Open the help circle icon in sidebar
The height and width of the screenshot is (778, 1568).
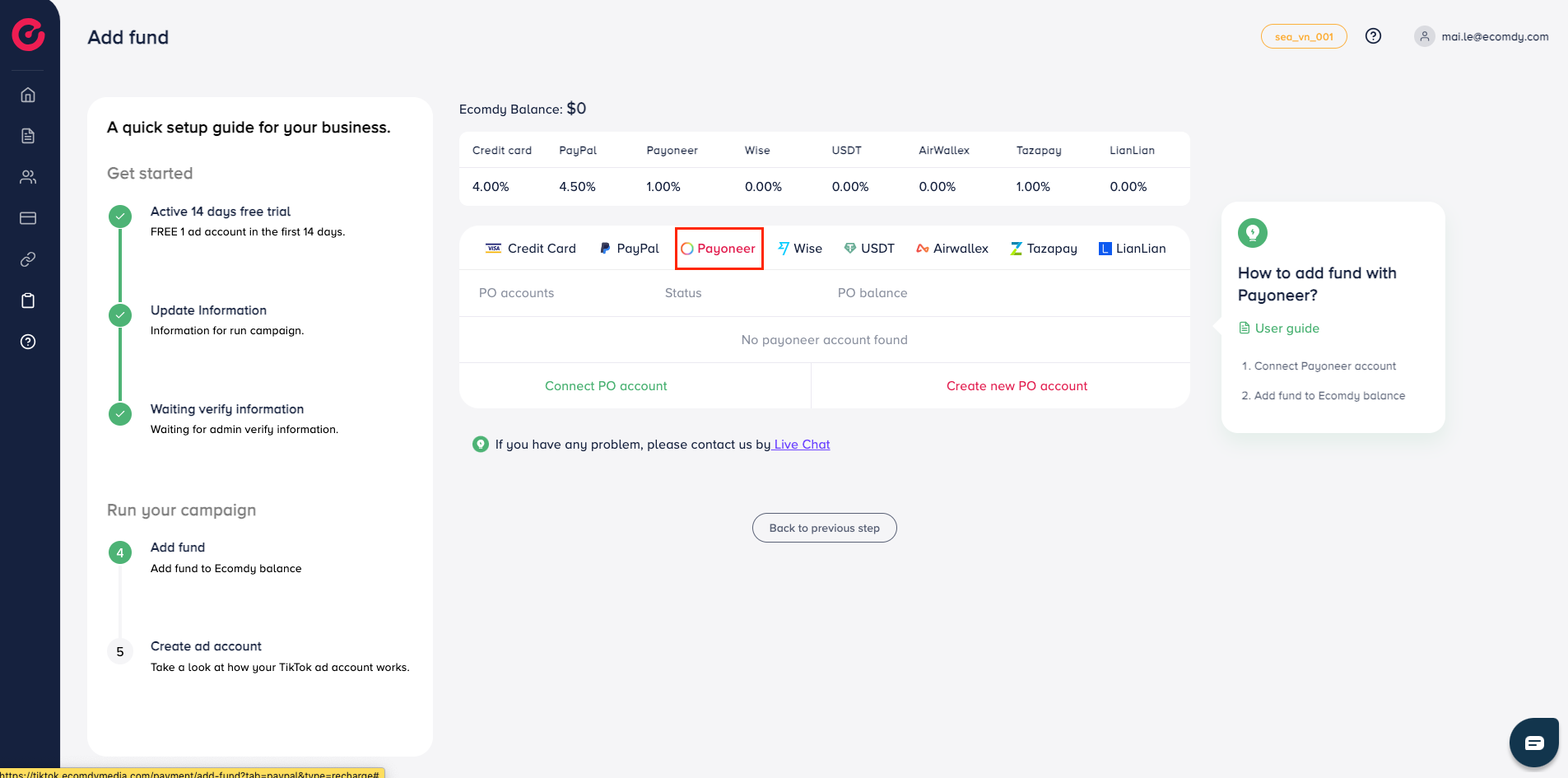28,342
